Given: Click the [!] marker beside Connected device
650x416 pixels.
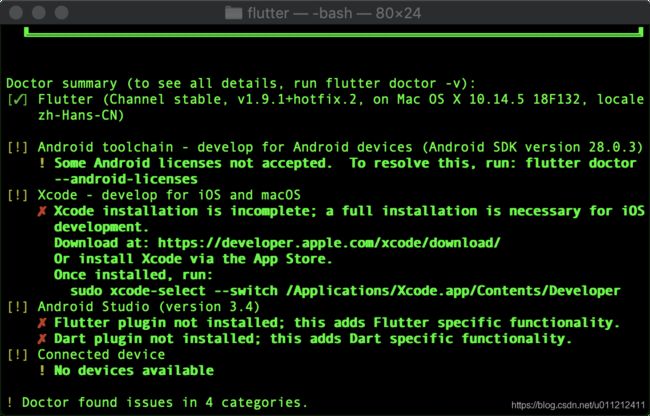Looking at the screenshot, I should pos(17,355).
